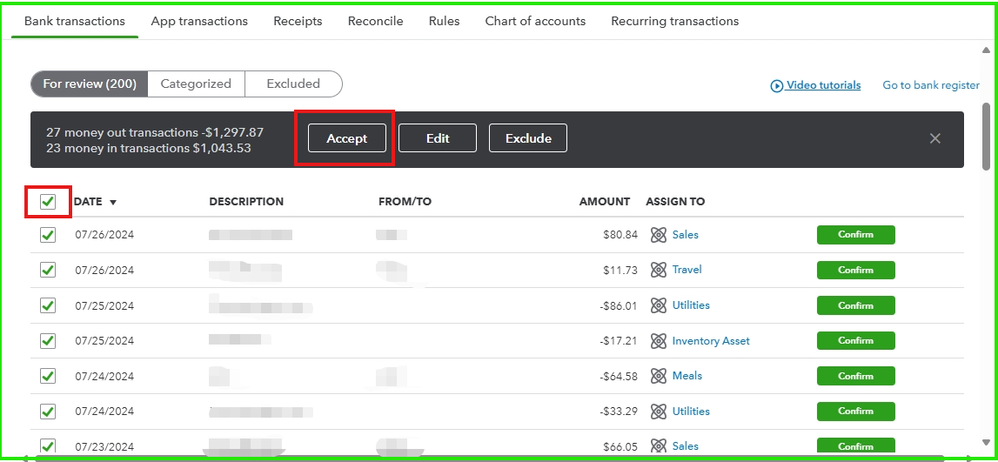Confirm the $80.84 Sales transaction

click(856, 235)
